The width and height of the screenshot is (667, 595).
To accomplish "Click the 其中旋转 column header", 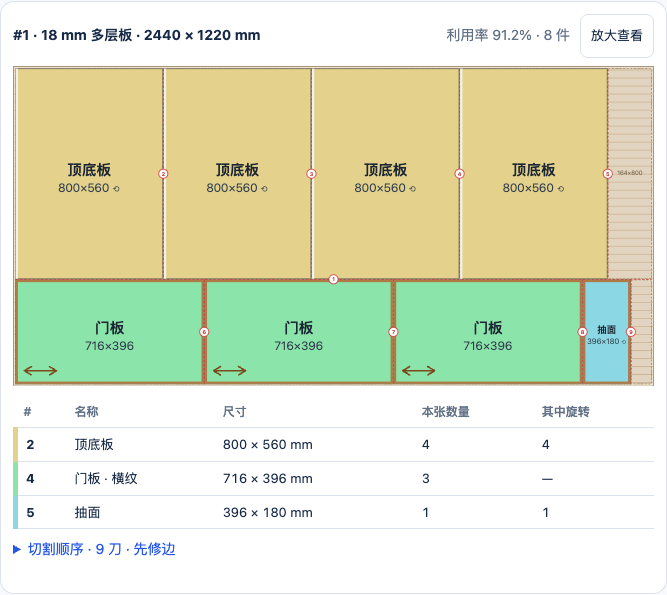I will 565,412.
